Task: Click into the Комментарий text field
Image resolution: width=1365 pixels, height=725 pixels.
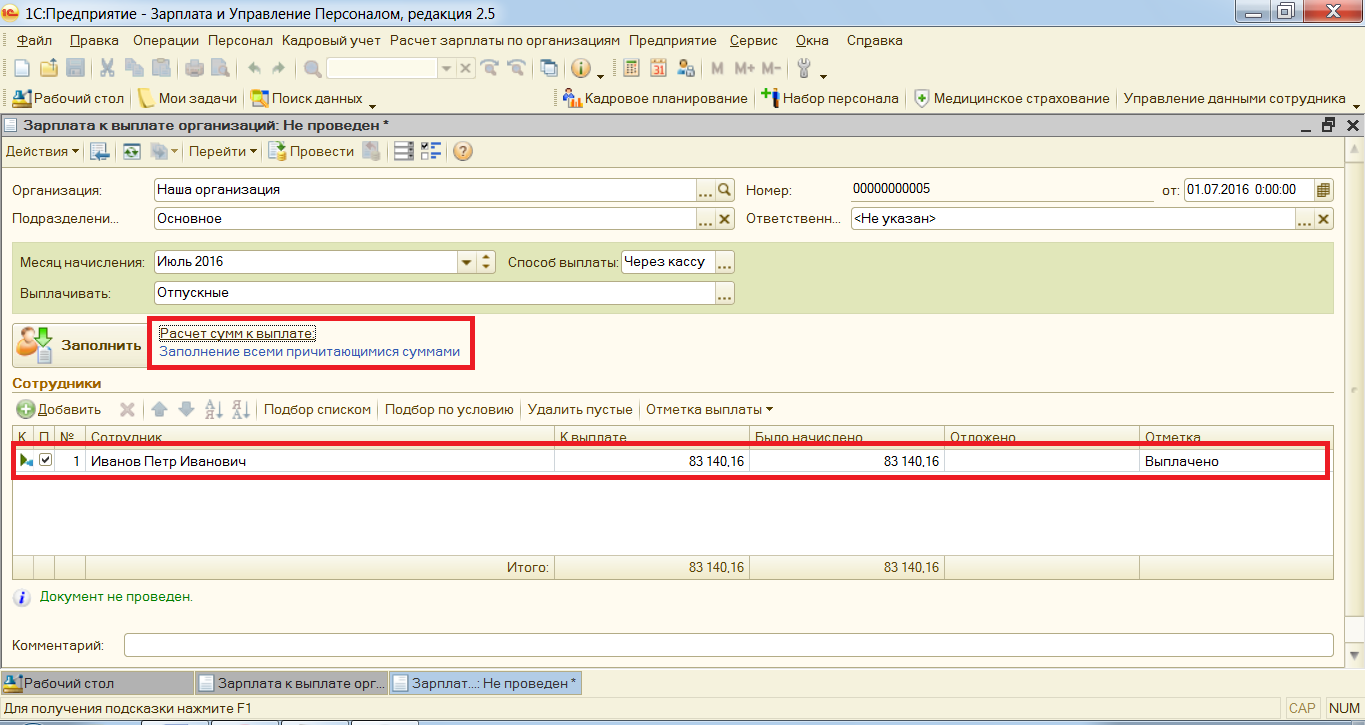Action: click(x=727, y=645)
